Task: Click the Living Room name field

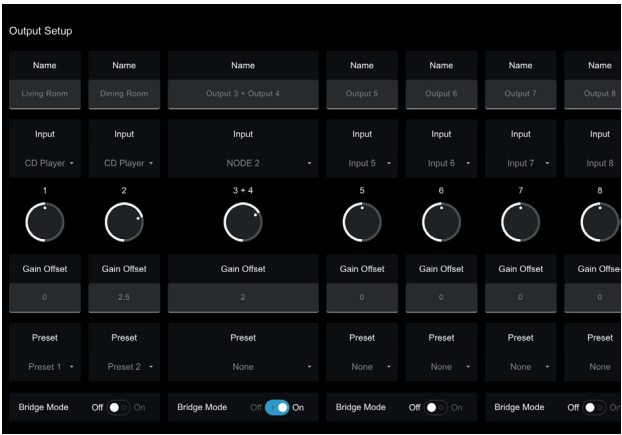Action: [45, 94]
